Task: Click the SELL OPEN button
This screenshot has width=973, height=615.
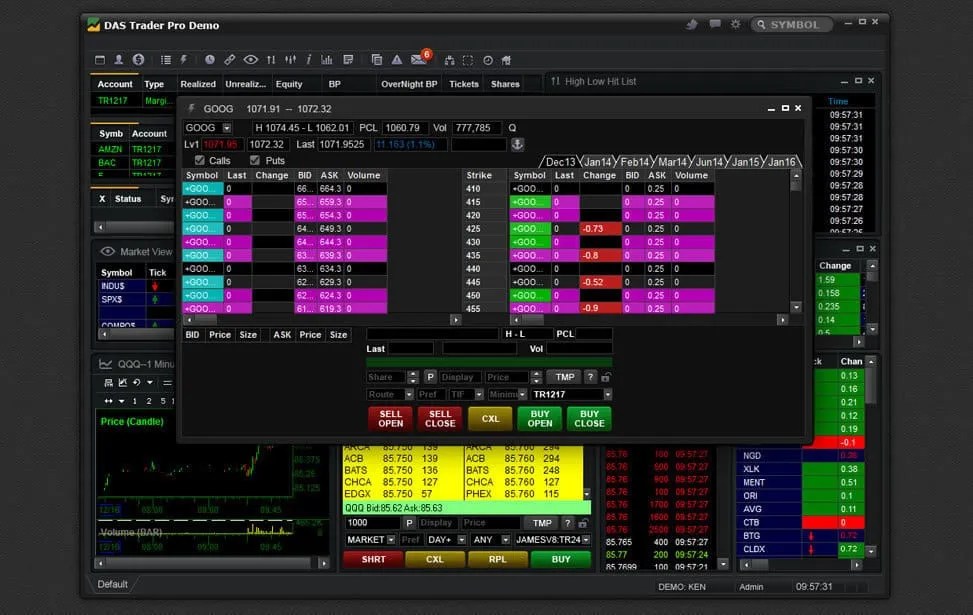Action: (x=390, y=418)
